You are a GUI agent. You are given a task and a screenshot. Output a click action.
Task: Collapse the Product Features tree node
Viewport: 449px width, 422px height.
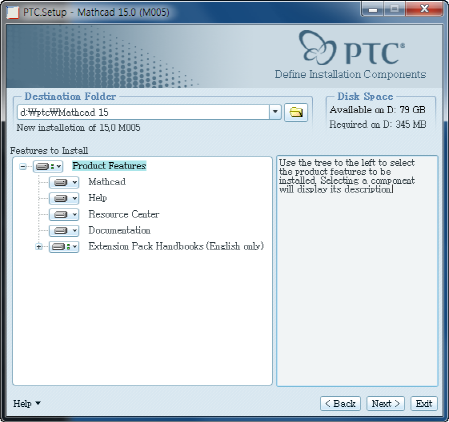23,166
